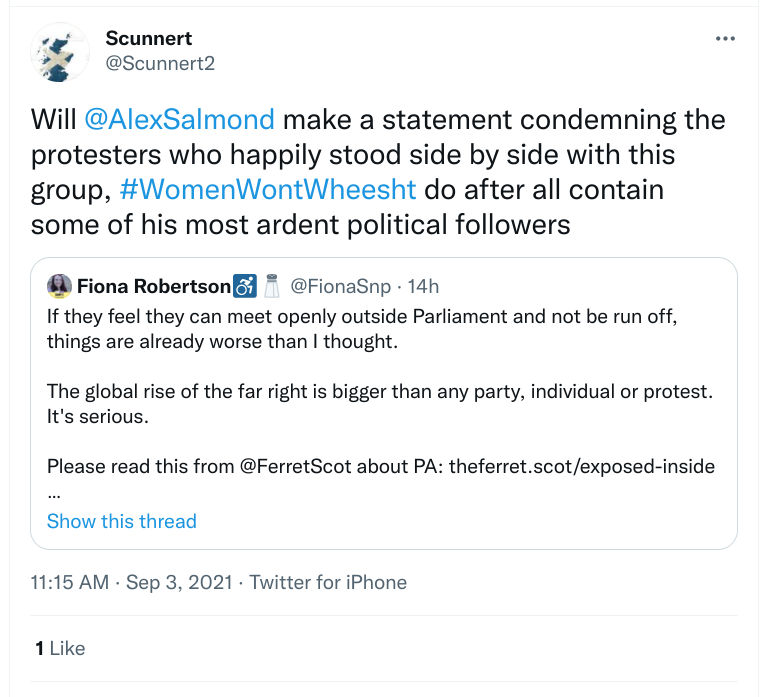Screen dimensions: 781x697
Task: Click "Show this thread" link
Action: coord(121,521)
